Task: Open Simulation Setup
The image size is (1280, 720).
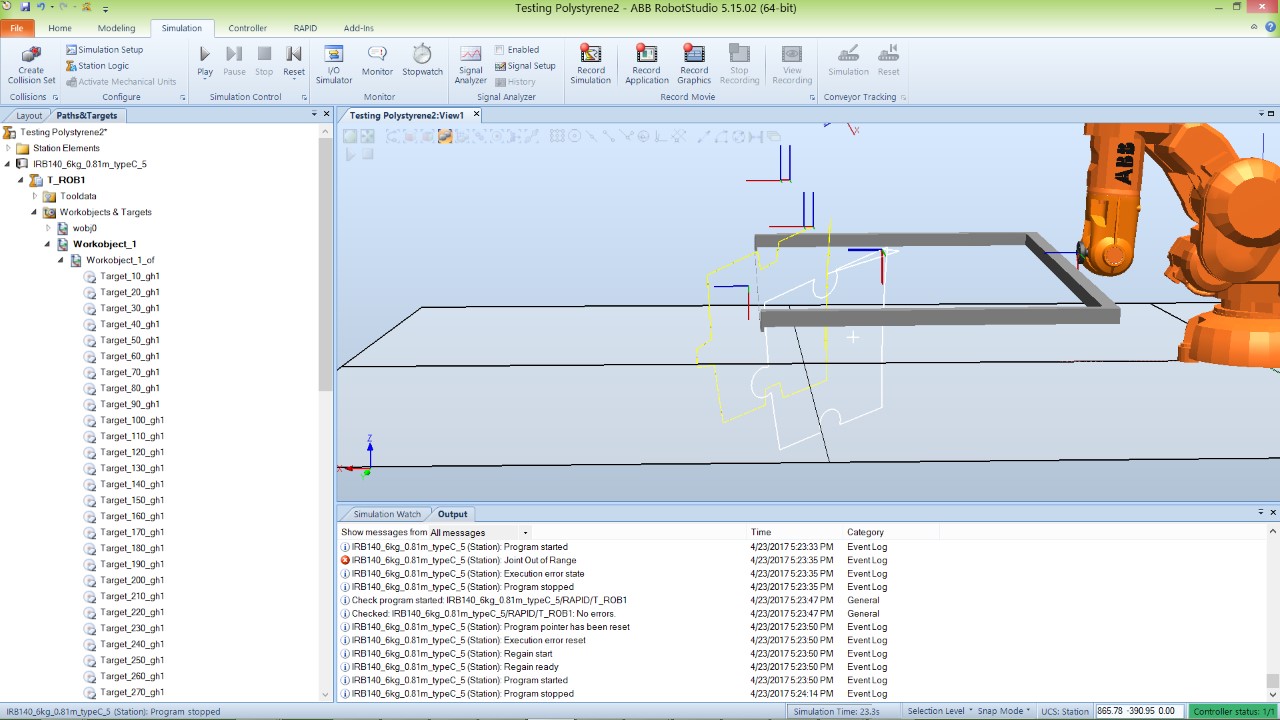Action: click(104, 50)
